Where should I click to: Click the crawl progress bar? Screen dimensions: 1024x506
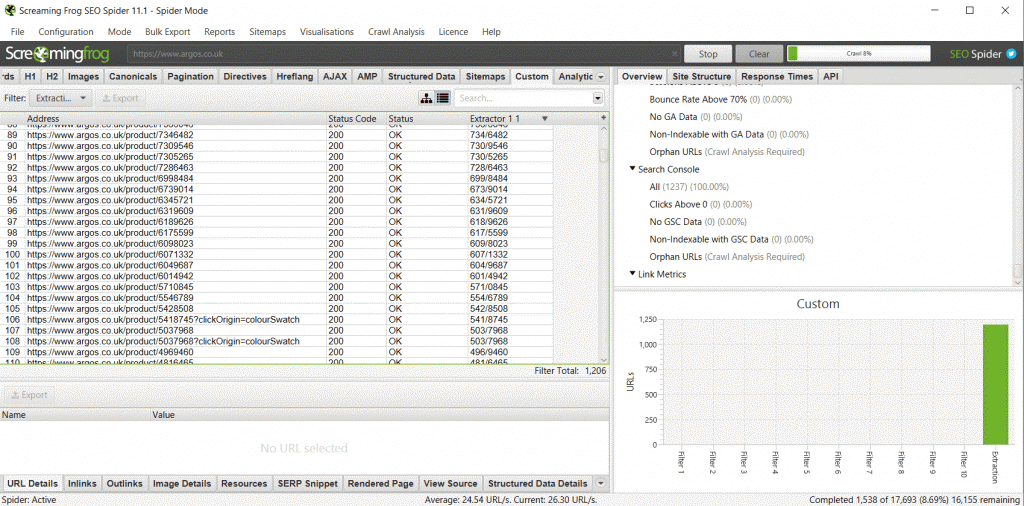(859, 54)
